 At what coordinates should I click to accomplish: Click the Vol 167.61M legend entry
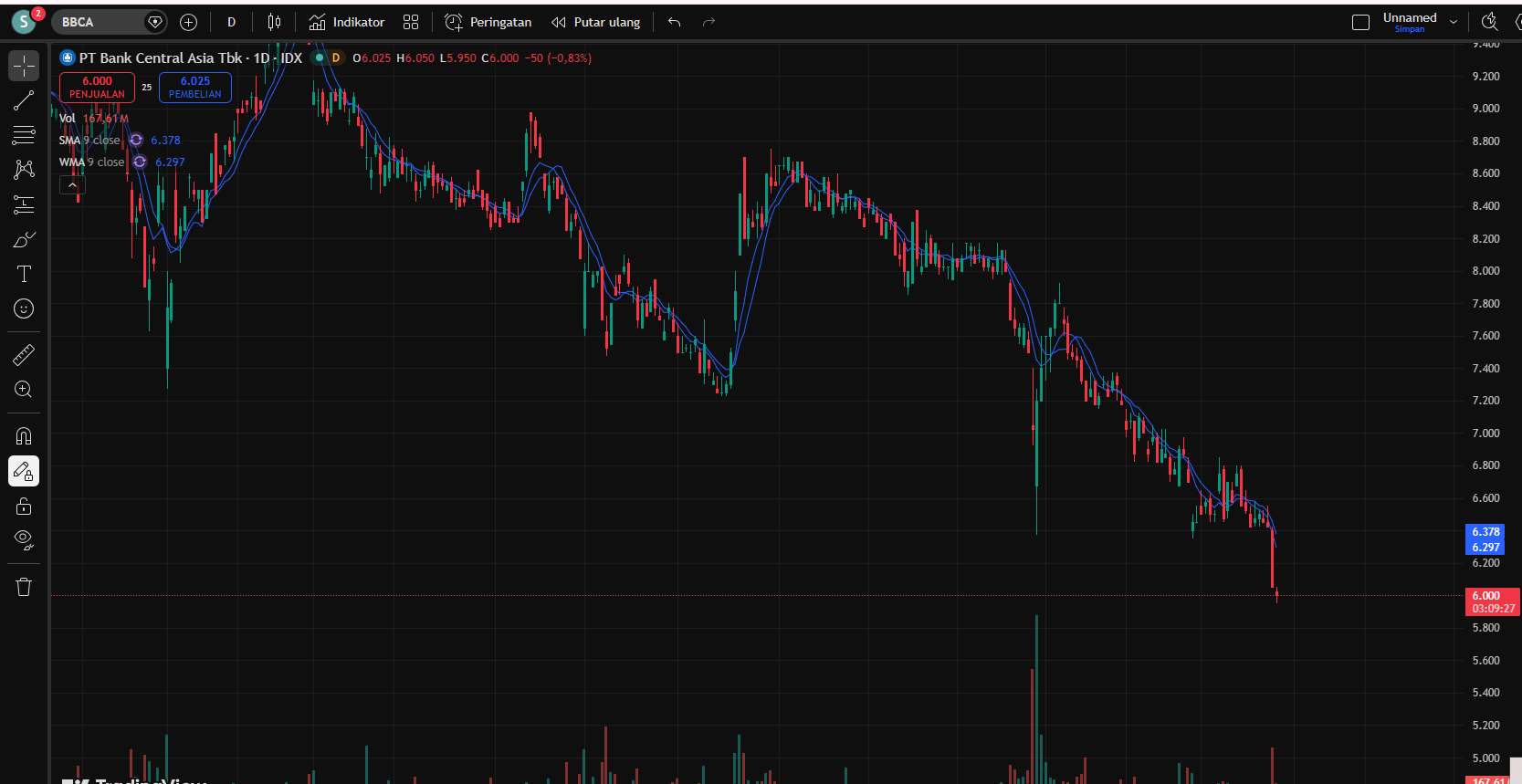pos(94,118)
